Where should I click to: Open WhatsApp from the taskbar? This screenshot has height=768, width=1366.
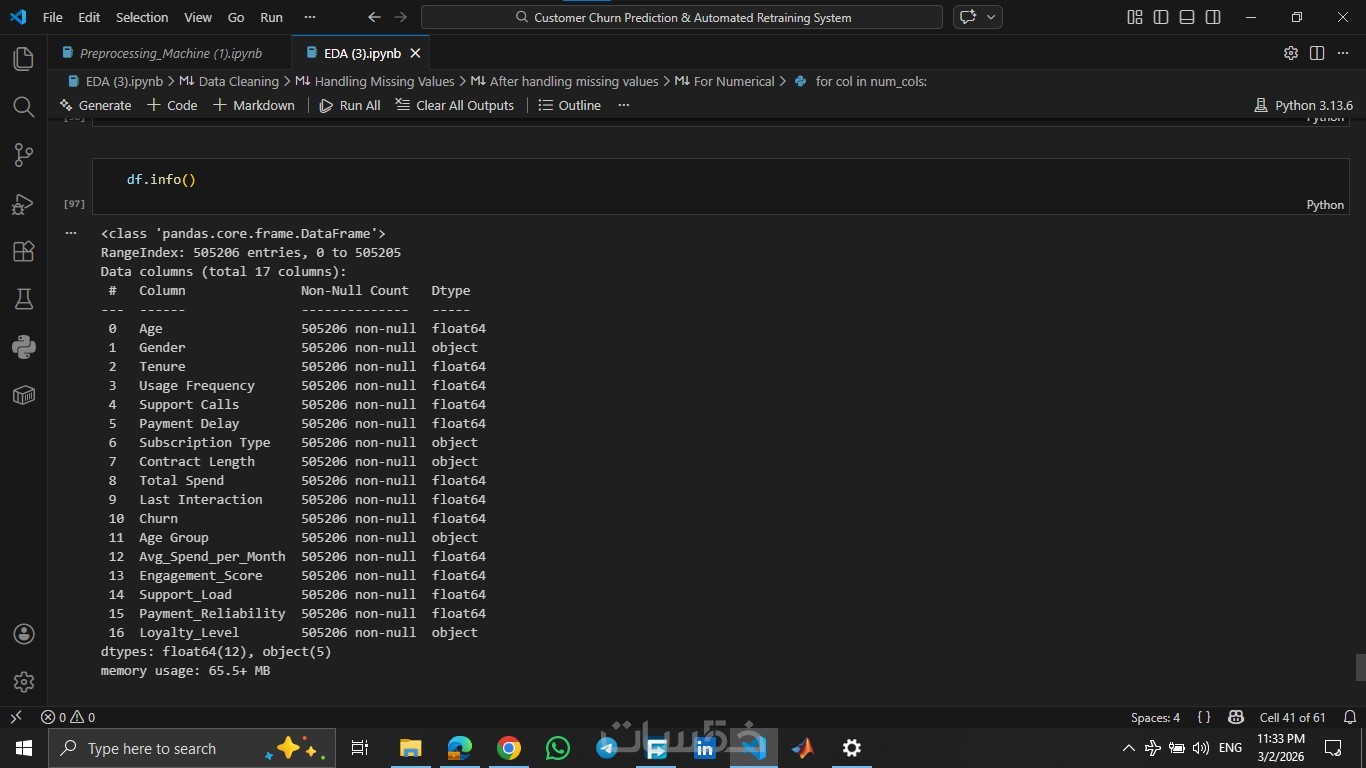pyautogui.click(x=558, y=748)
